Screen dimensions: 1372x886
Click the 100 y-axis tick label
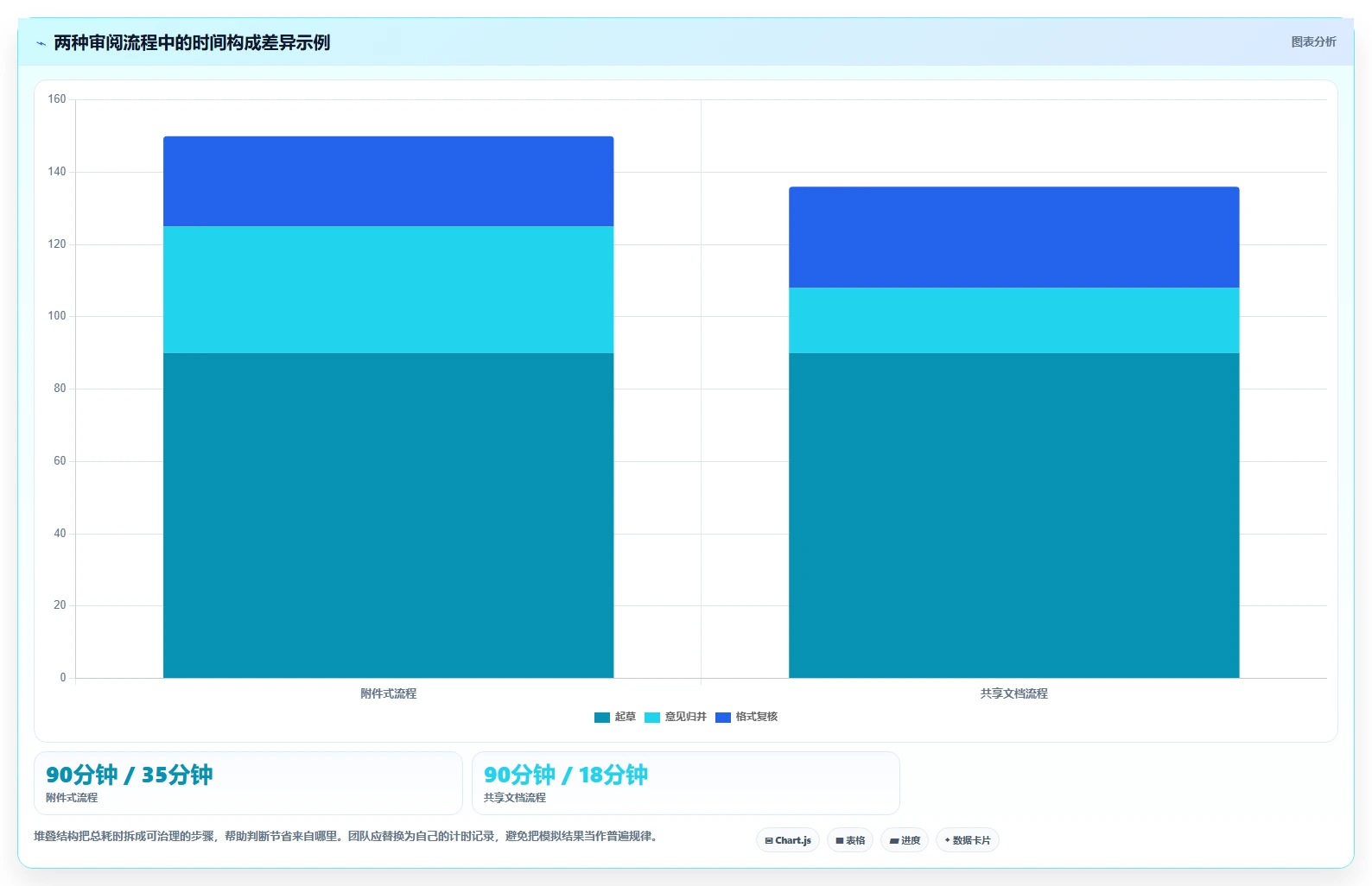[57, 316]
